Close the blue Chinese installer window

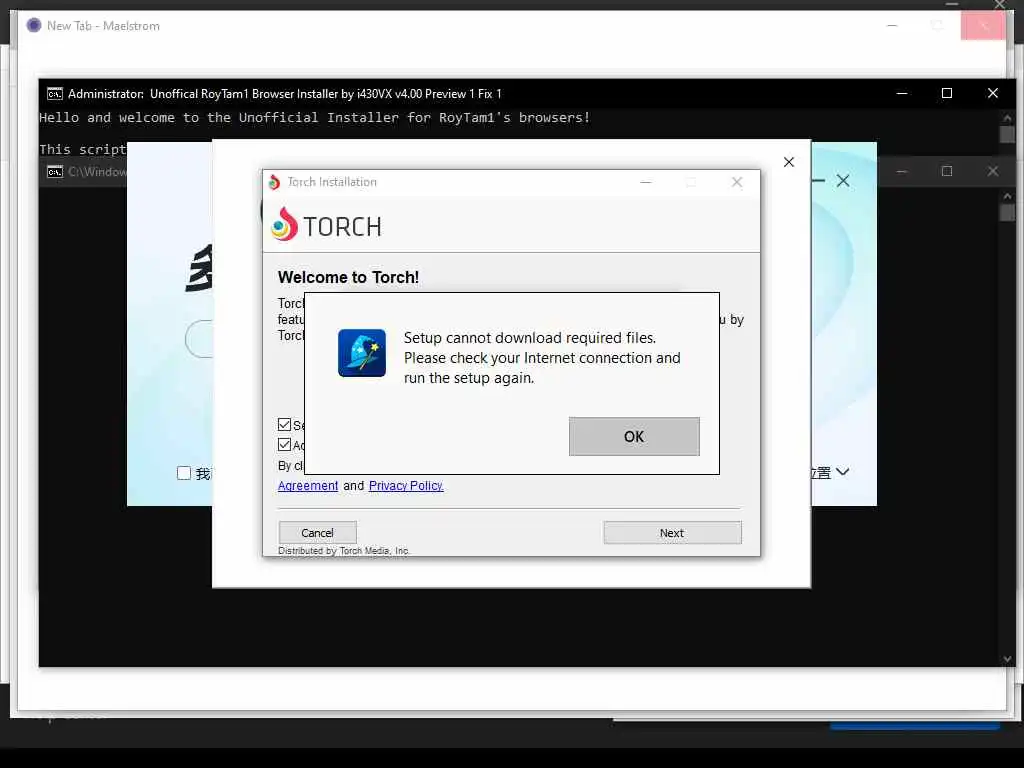pyautogui.click(x=843, y=181)
